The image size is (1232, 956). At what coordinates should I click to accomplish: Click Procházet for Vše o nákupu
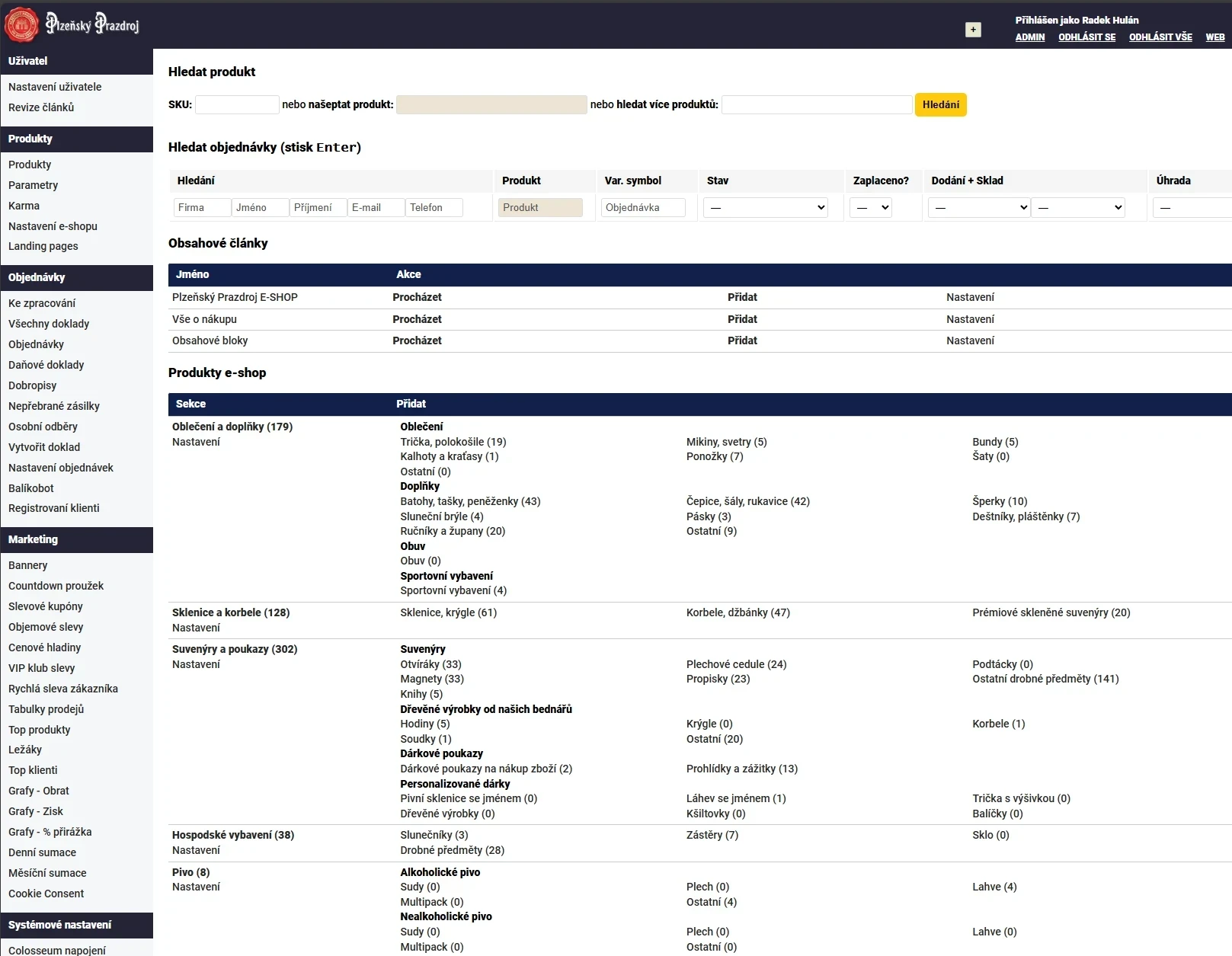417,319
